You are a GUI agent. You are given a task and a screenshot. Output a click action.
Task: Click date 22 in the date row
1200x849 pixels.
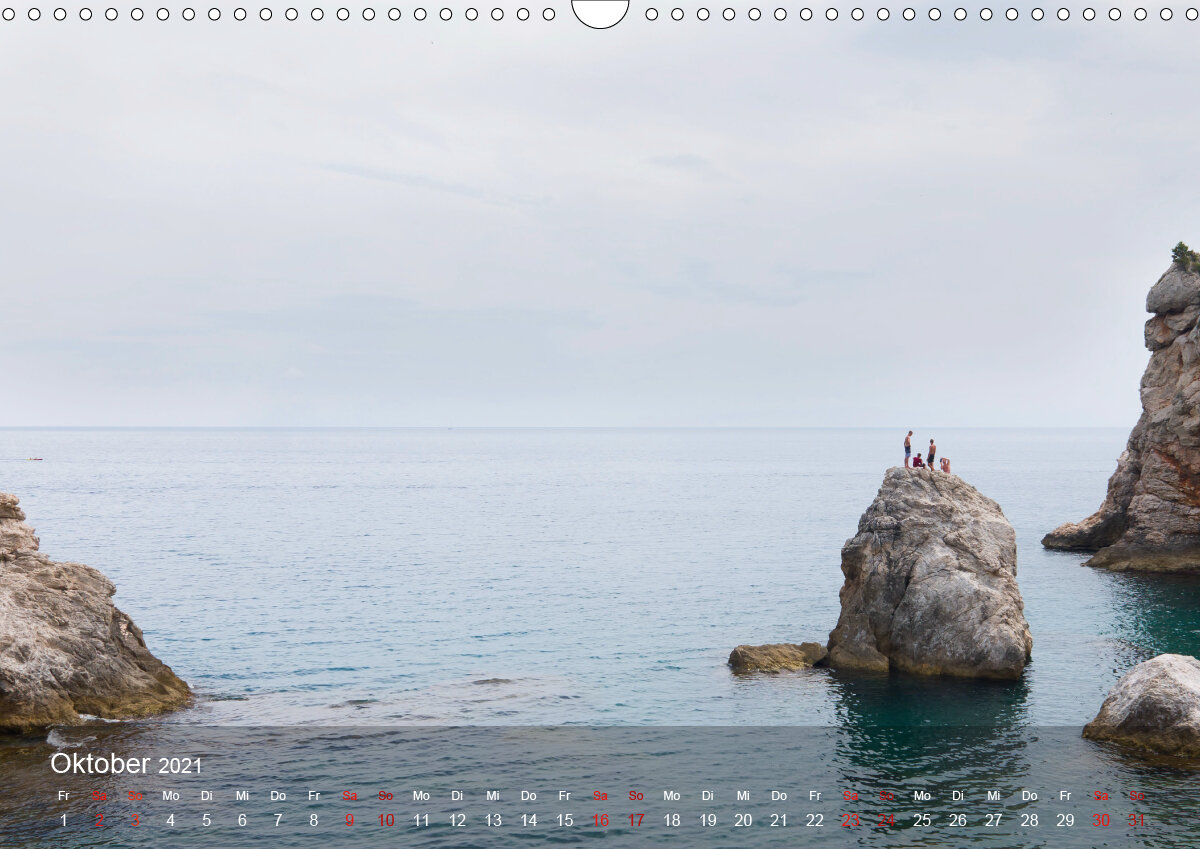815,820
